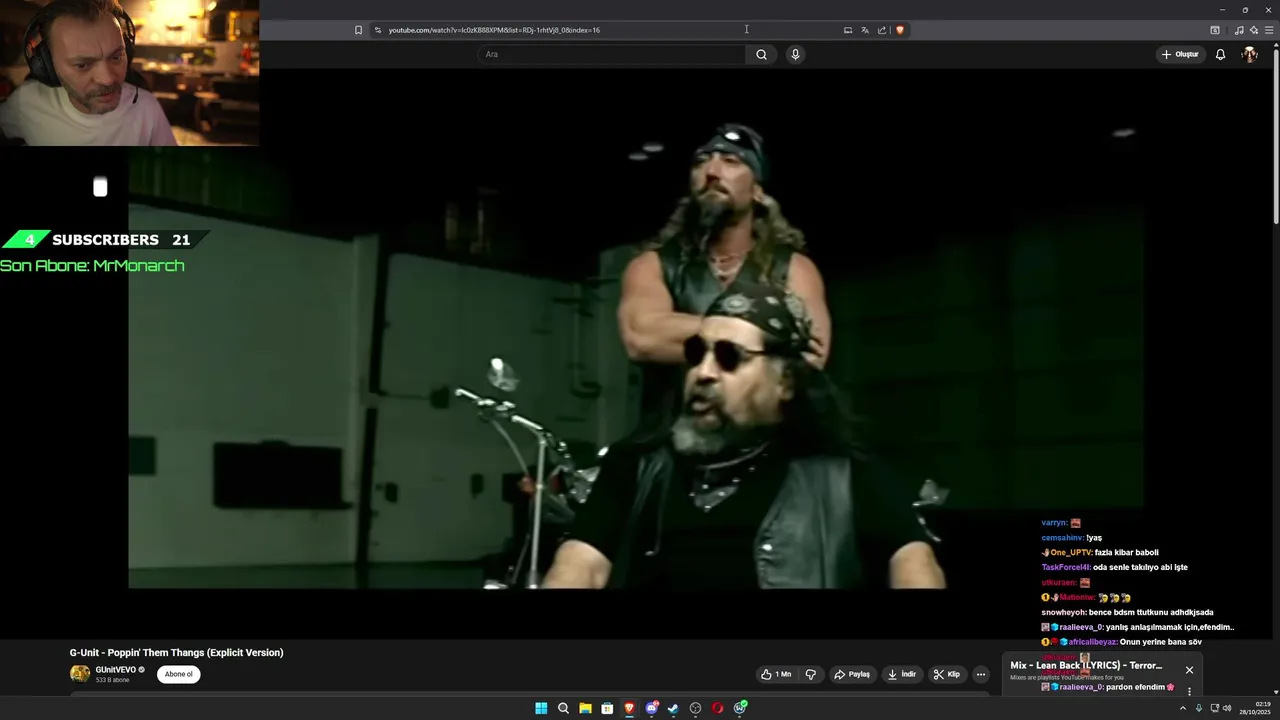This screenshot has width=1280, height=720.
Task: Open the media playlist note icon in the toolbar
Action: 1239,30
